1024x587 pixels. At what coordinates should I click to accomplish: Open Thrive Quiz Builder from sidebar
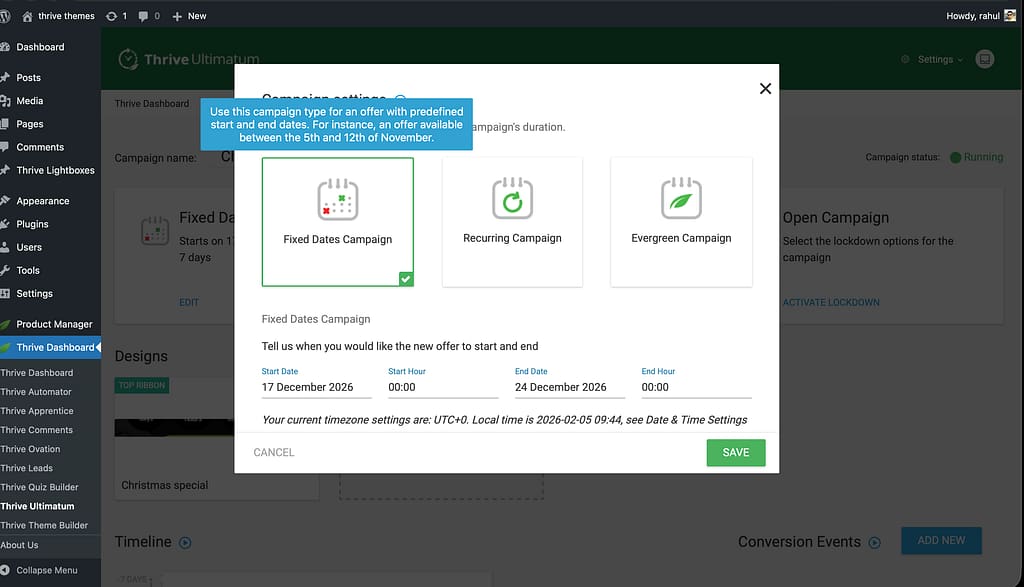[x=39, y=487]
